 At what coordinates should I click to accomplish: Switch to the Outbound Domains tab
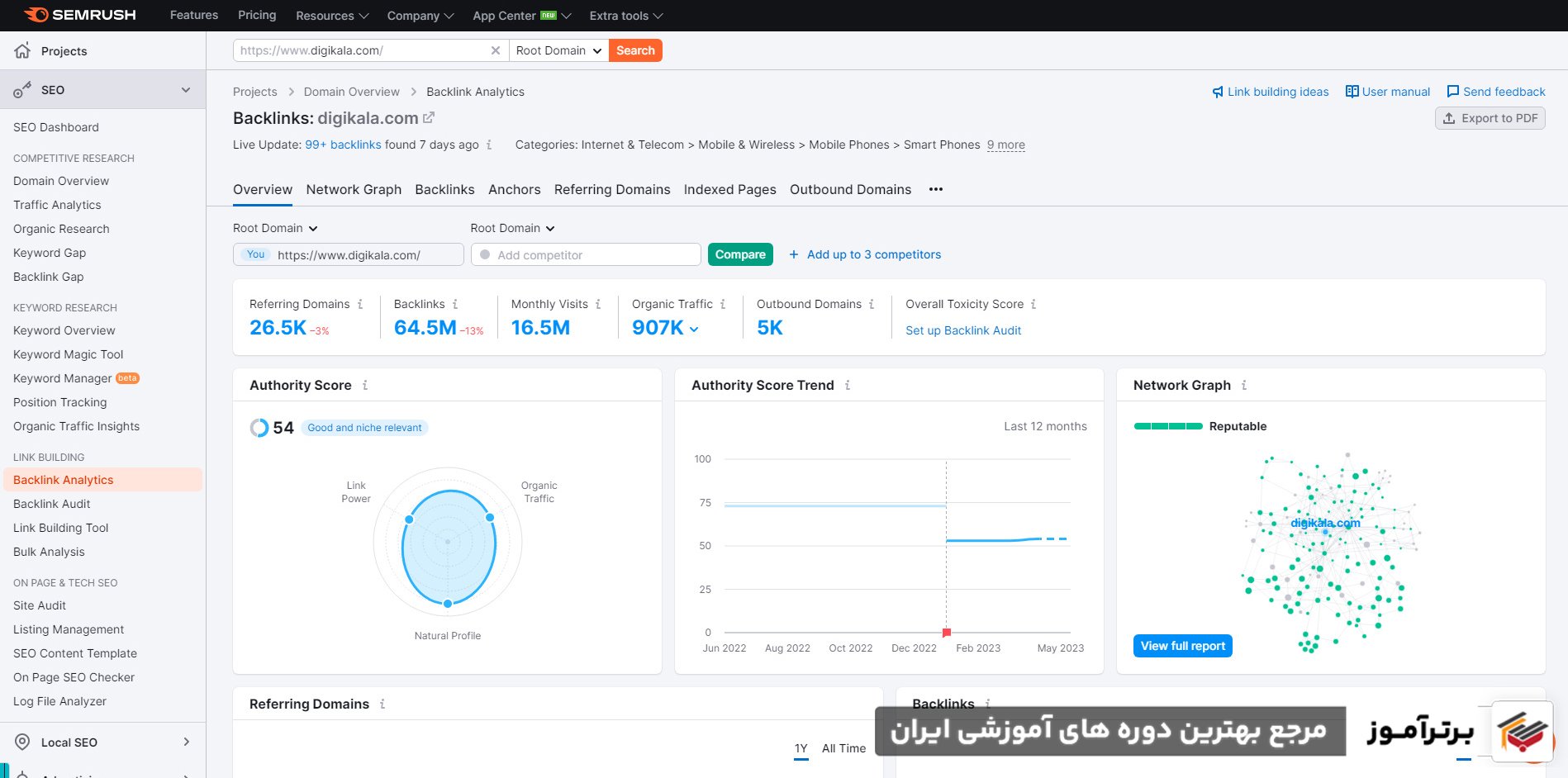pos(850,189)
